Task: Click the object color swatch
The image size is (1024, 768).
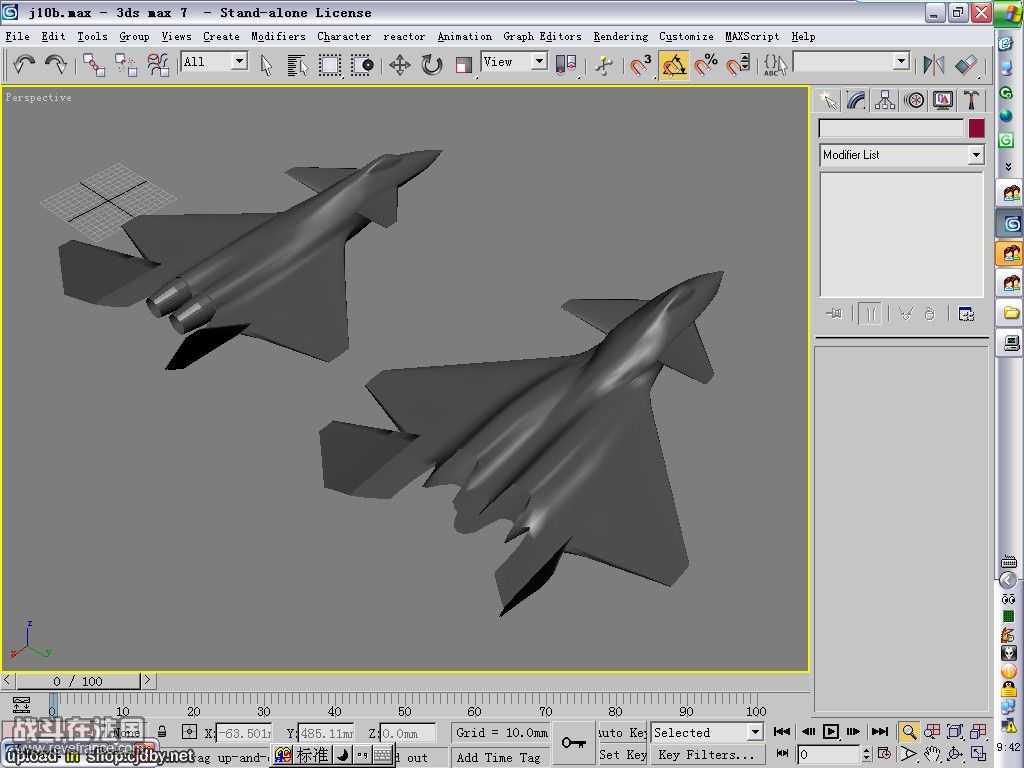Action: point(976,128)
